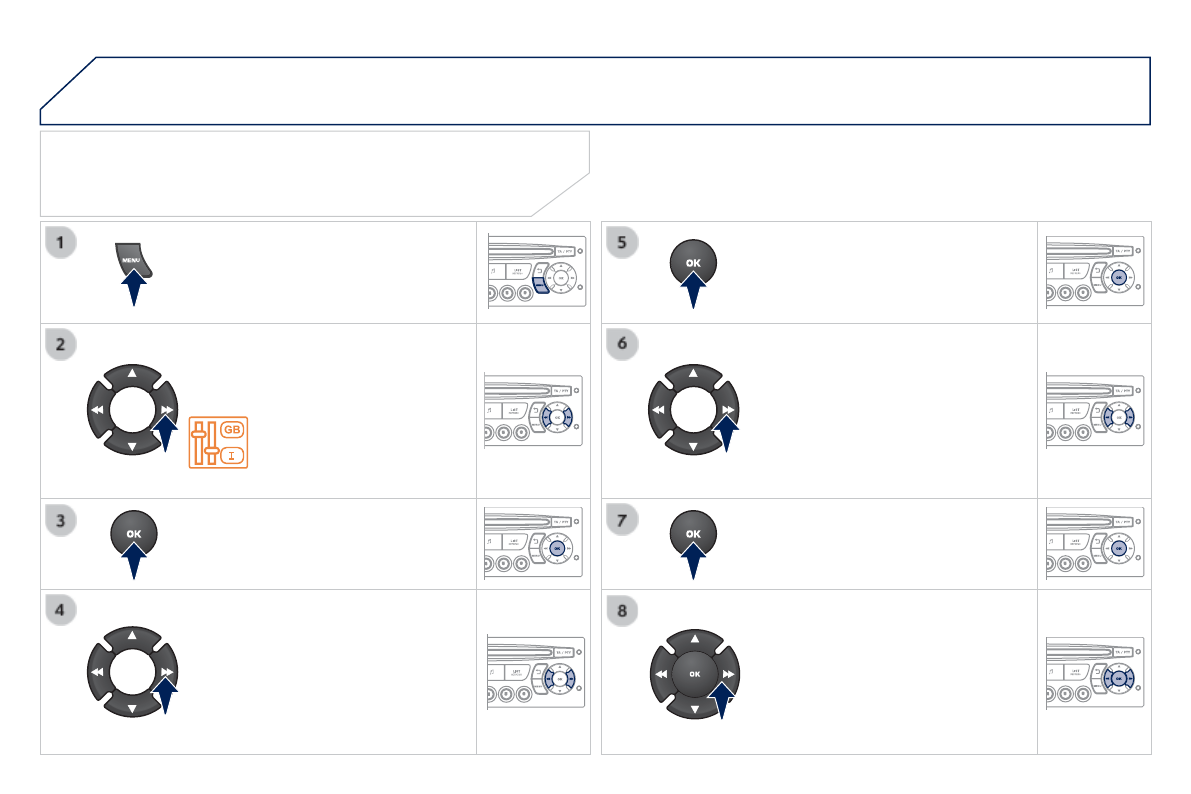Click fast-forward arrow on step 6 dial
Viewport: 1191px width, 794px height.
coord(727,409)
